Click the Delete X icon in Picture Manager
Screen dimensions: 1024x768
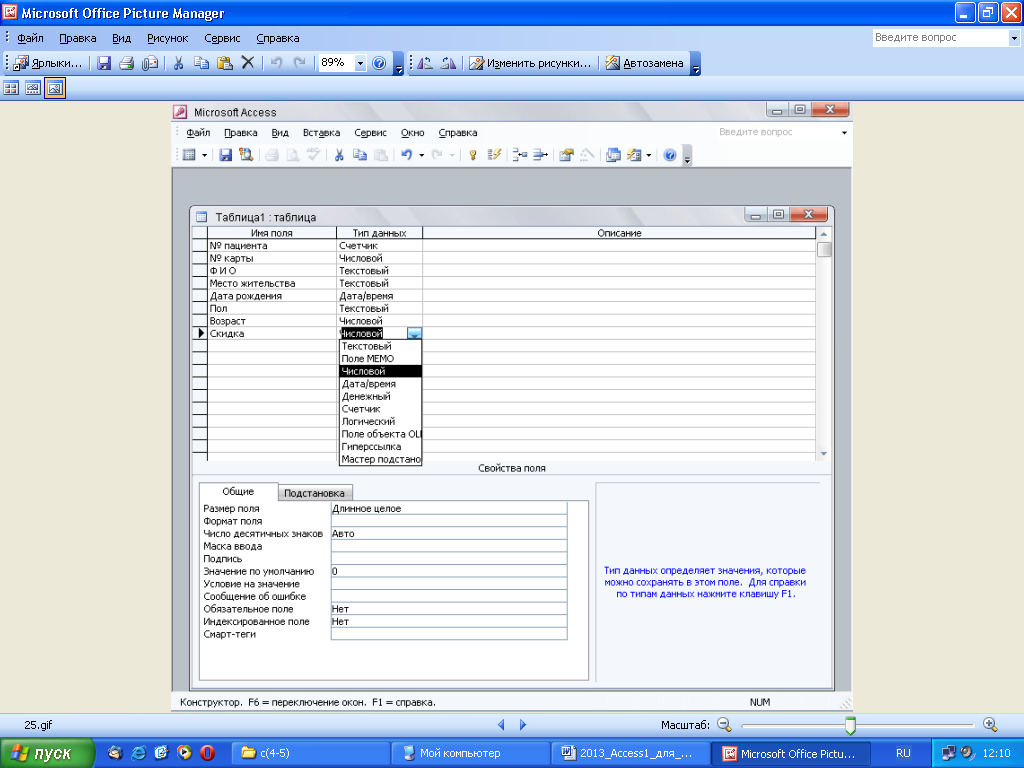pos(248,63)
